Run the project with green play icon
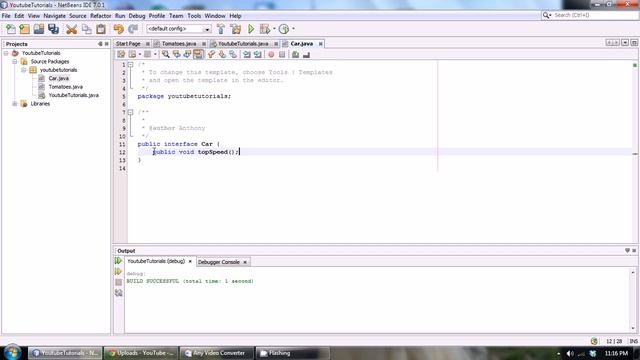 point(251,29)
